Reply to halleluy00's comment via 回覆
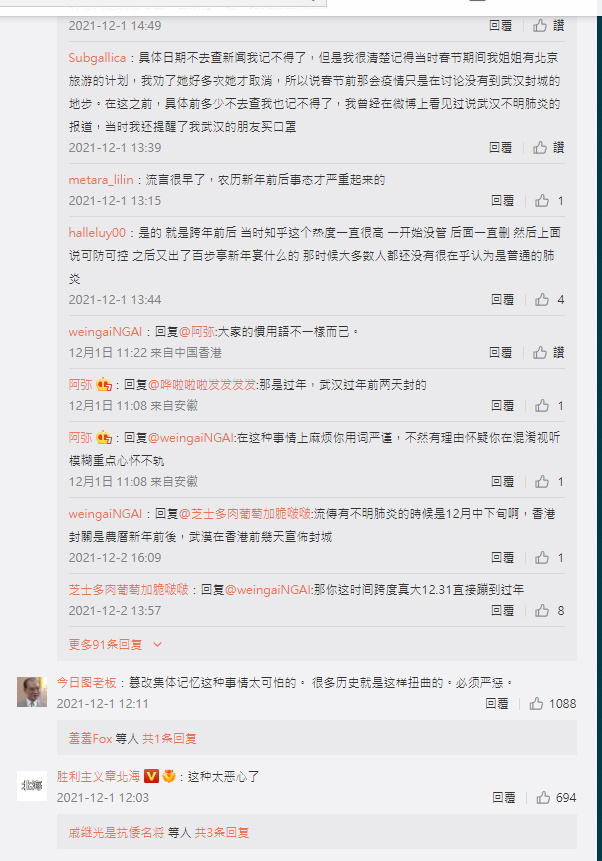 click(502, 299)
